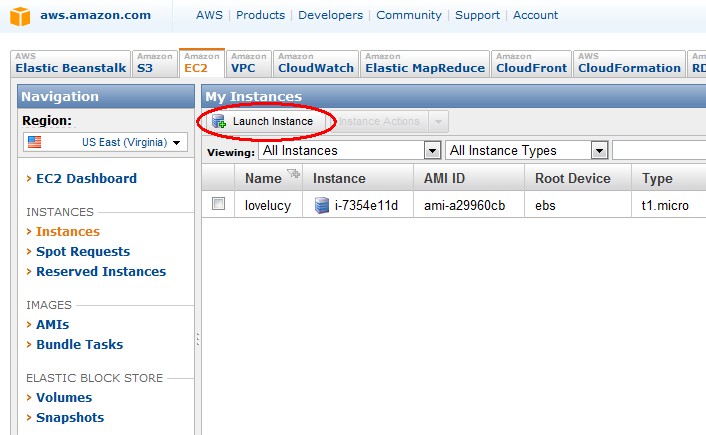
Task: Open the Elastic MapReduce tab
Action: pos(425,63)
